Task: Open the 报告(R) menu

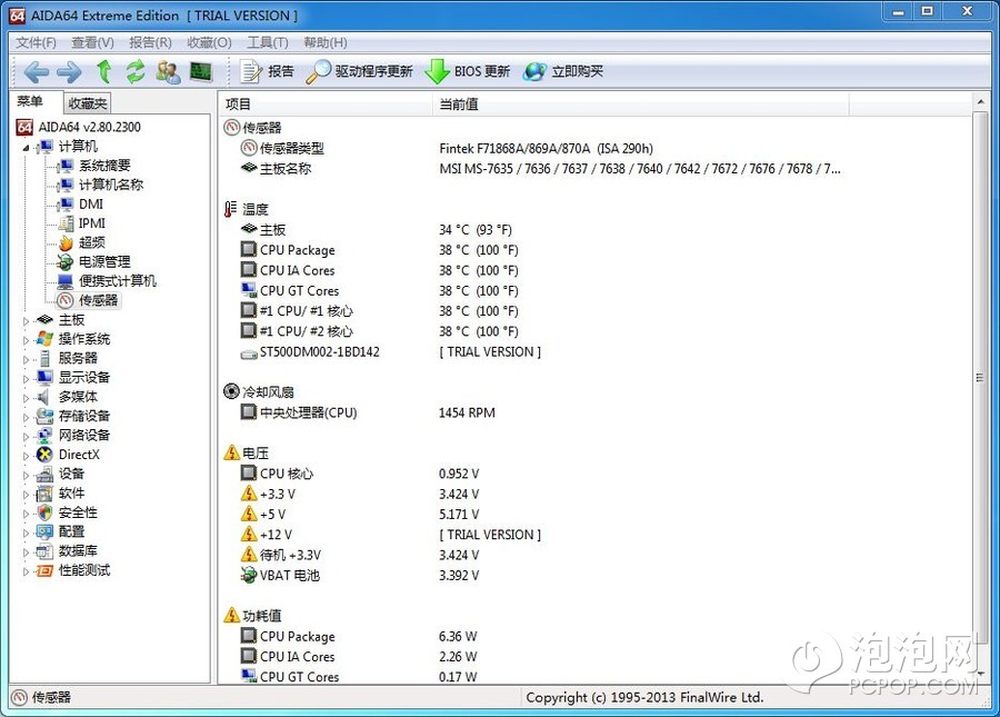Action: pos(151,43)
